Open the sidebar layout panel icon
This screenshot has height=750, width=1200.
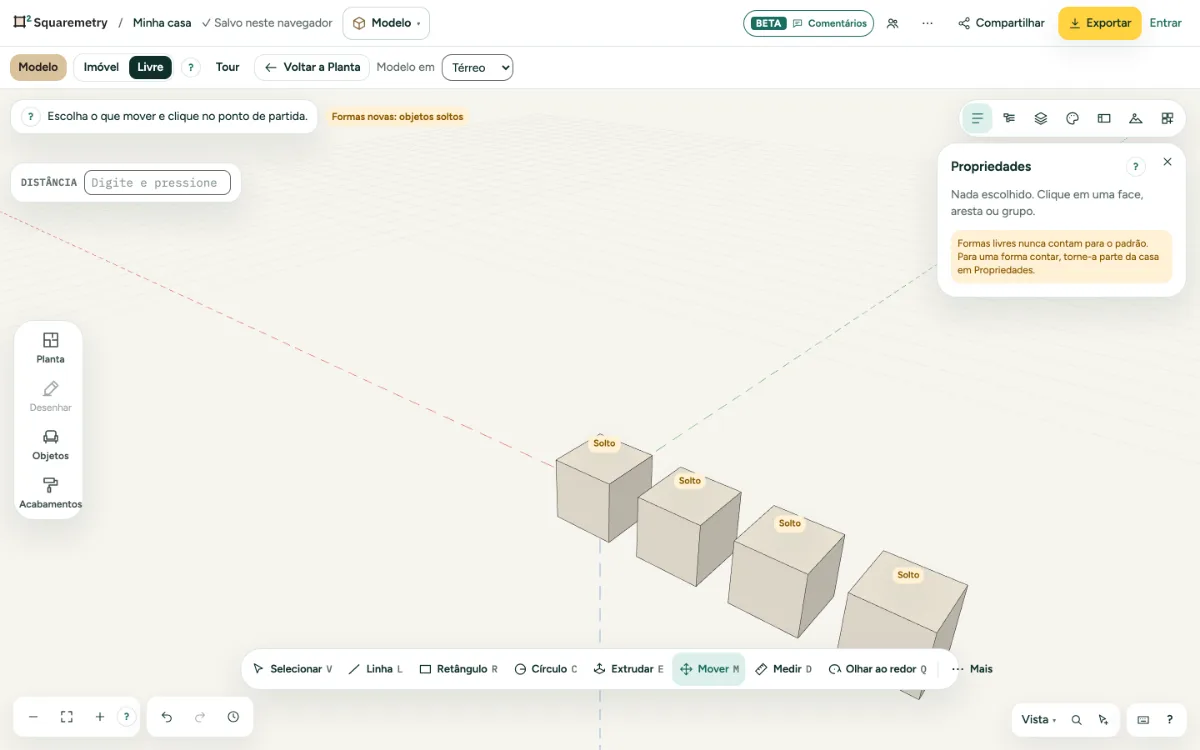click(1104, 118)
